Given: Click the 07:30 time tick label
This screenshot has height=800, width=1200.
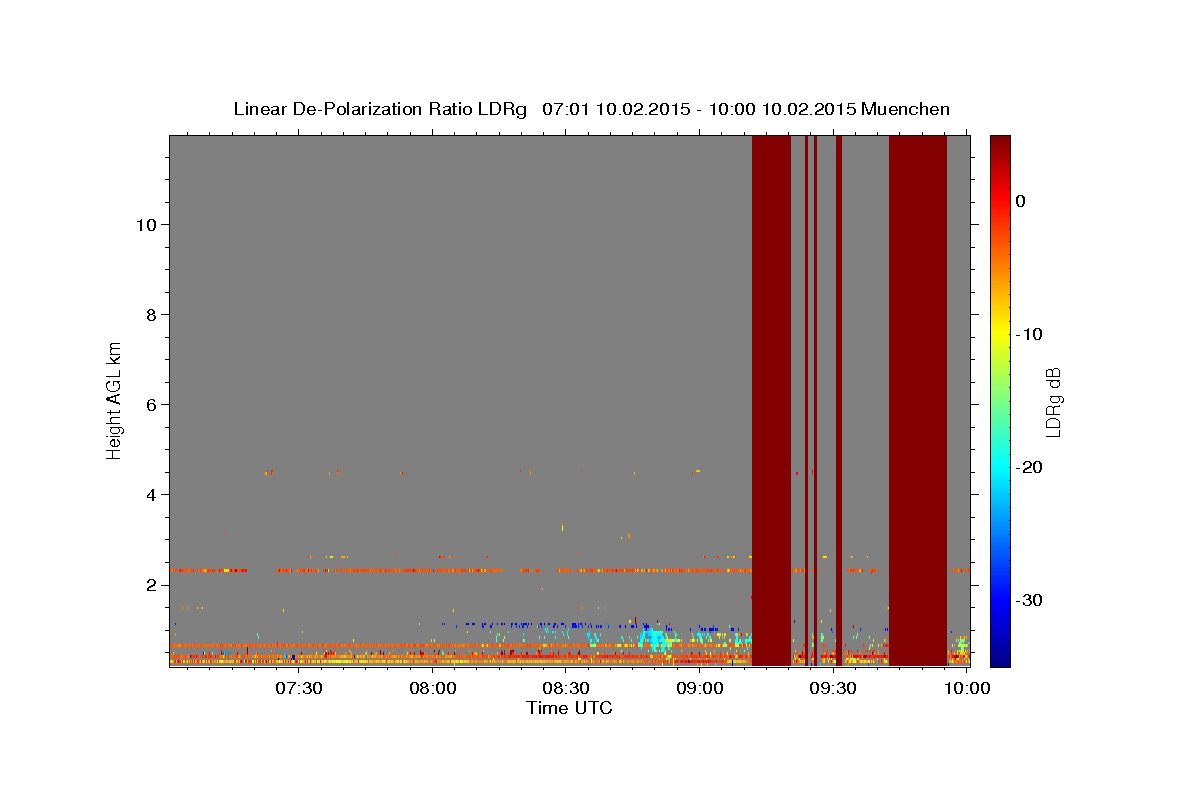Looking at the screenshot, I should click(x=298, y=689).
